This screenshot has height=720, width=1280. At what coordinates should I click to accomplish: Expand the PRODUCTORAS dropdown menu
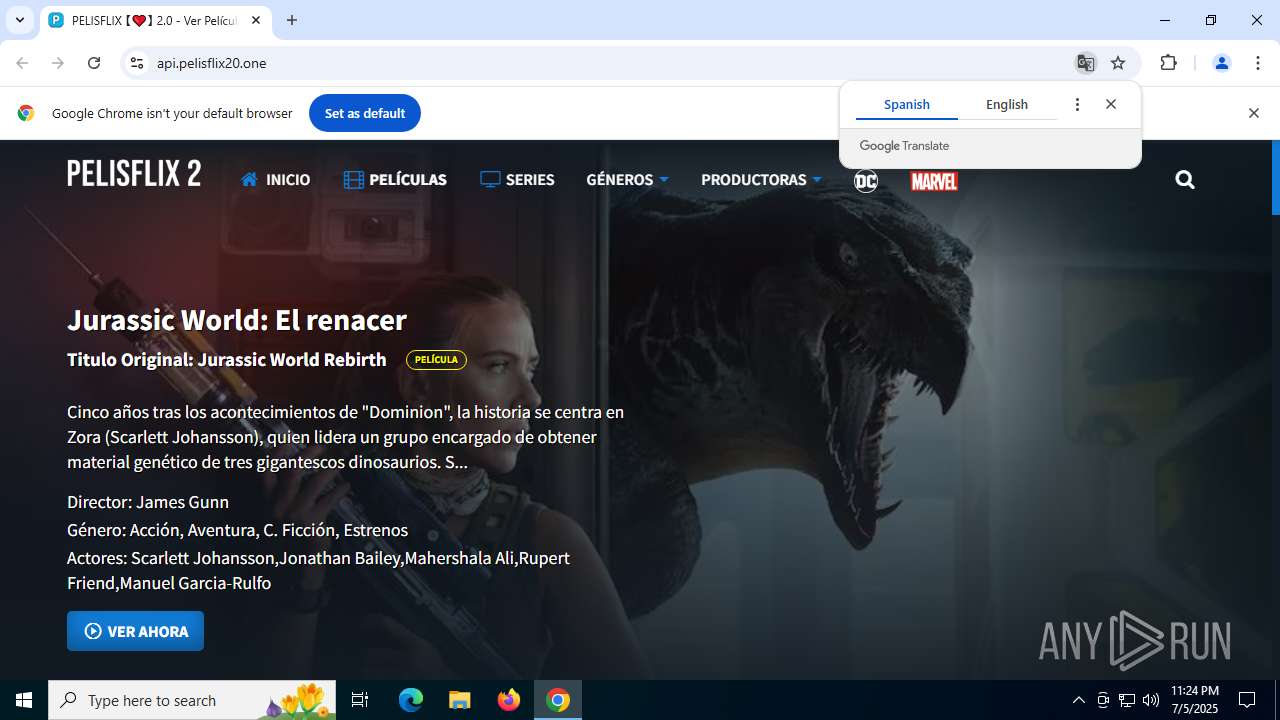(x=761, y=180)
